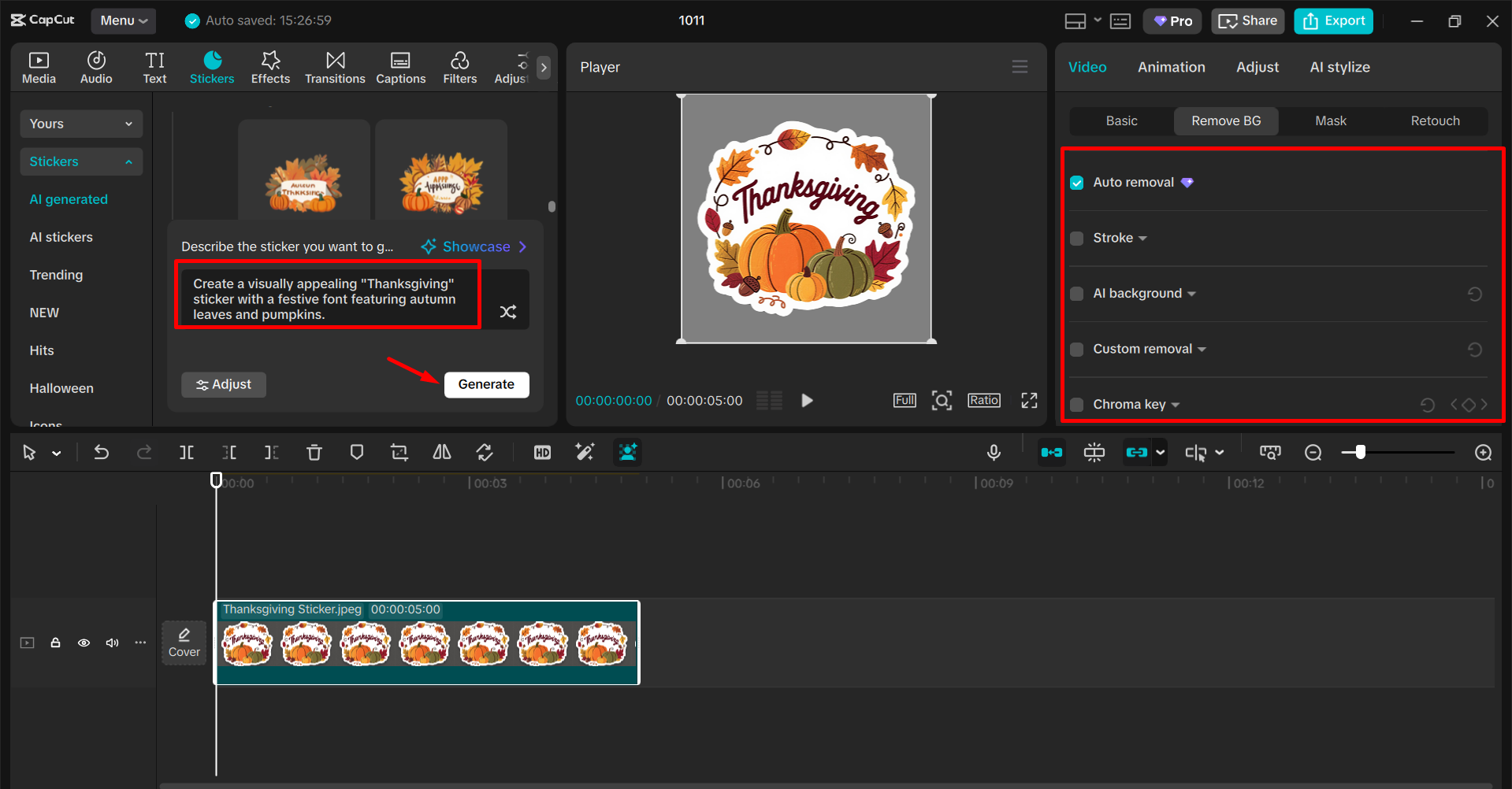The height and width of the screenshot is (789, 1512).
Task: Click the record voiceover microphone icon
Action: pyautogui.click(x=994, y=452)
